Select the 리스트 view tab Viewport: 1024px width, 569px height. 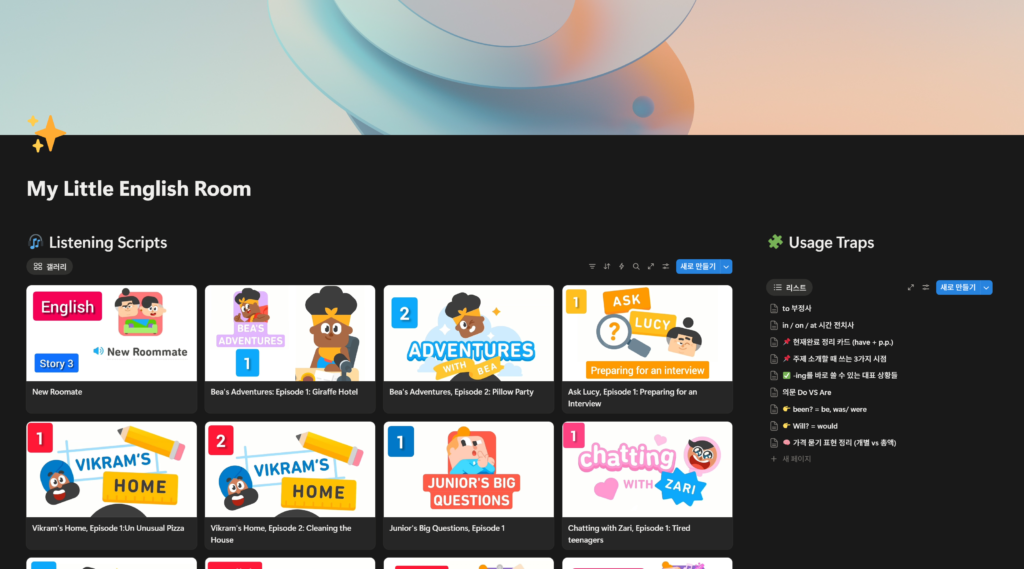(x=790, y=287)
